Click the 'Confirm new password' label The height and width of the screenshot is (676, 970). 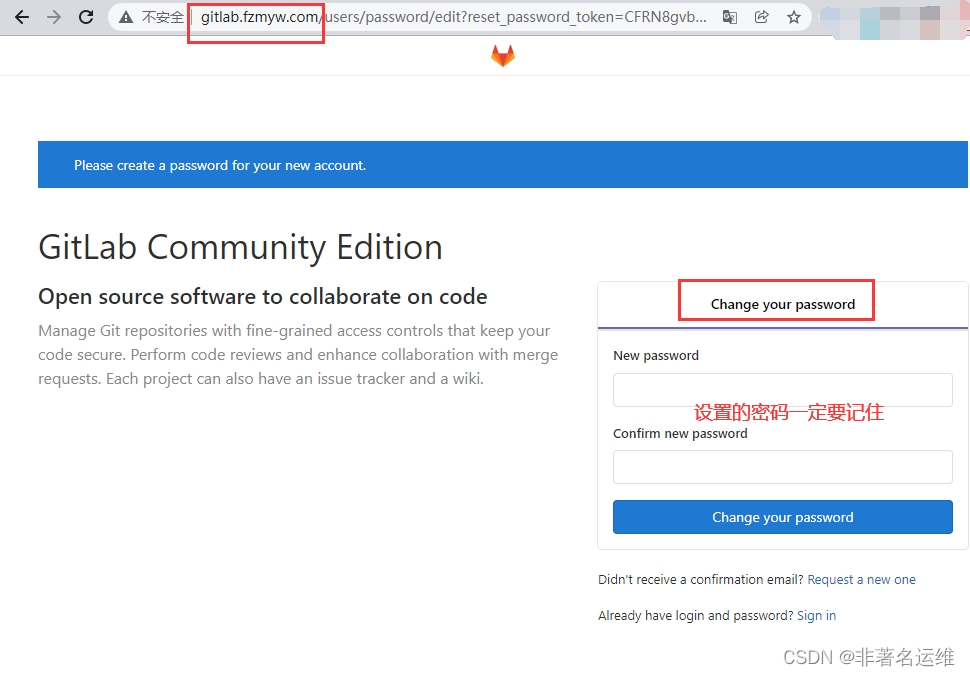pos(680,434)
